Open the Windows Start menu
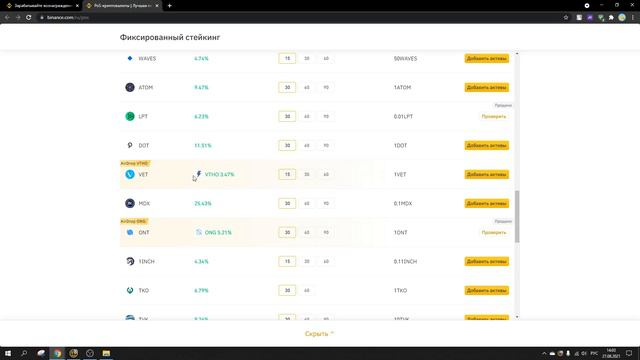This screenshot has width=640, height=360. click(8, 353)
